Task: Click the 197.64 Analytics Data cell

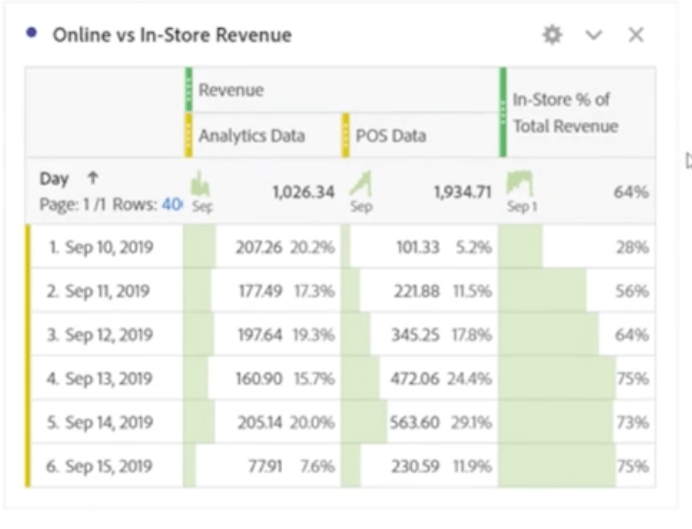Action: click(x=260, y=335)
